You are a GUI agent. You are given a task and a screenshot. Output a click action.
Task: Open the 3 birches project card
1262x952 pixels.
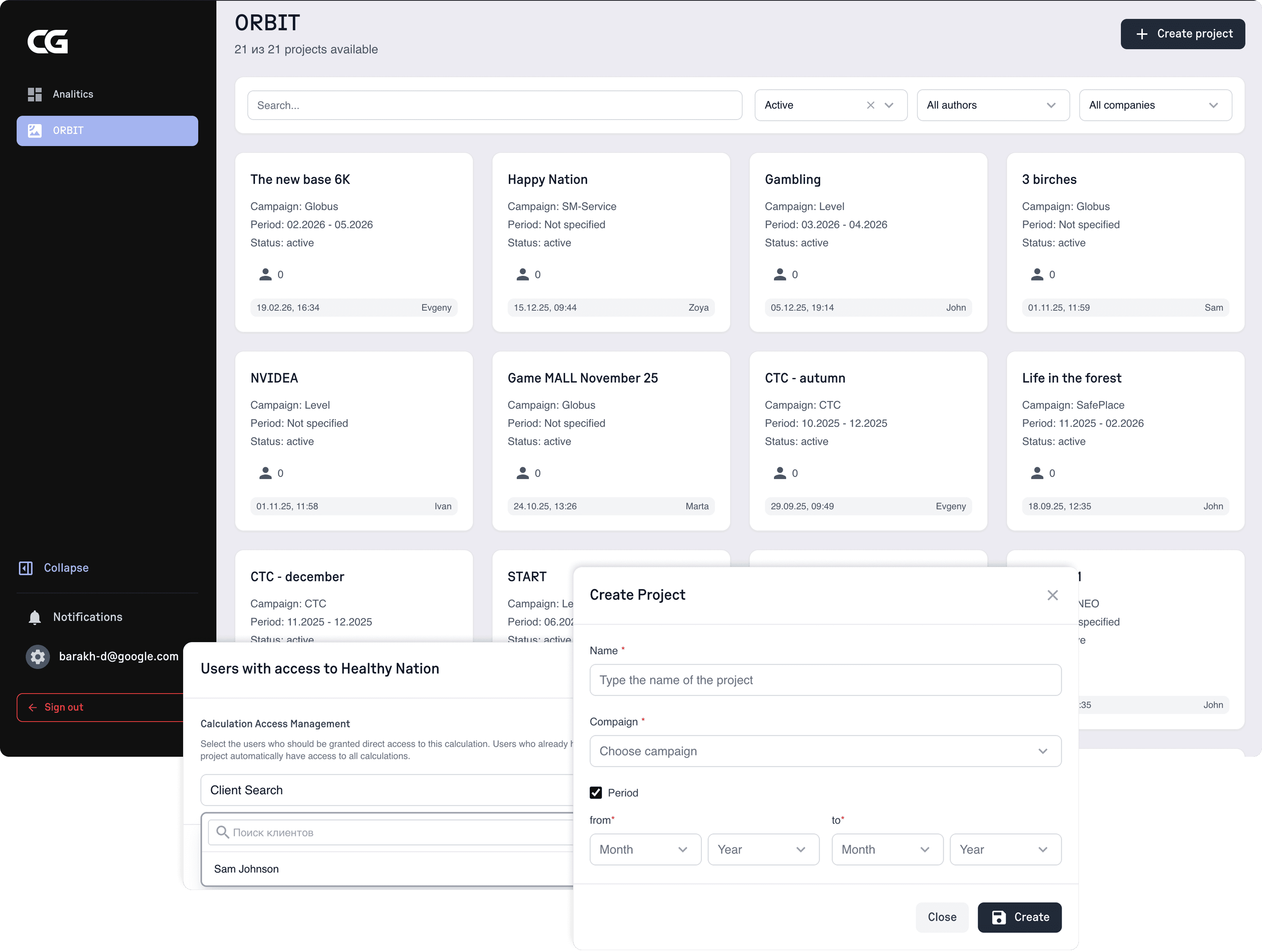(1125, 242)
